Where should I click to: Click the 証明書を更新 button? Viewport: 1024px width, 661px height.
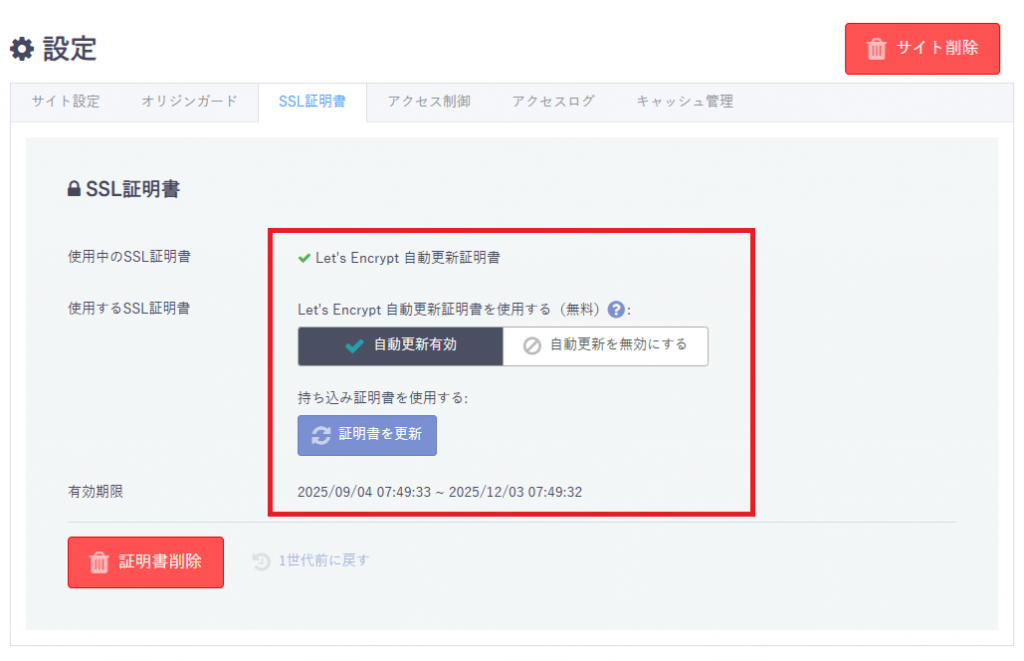point(367,435)
